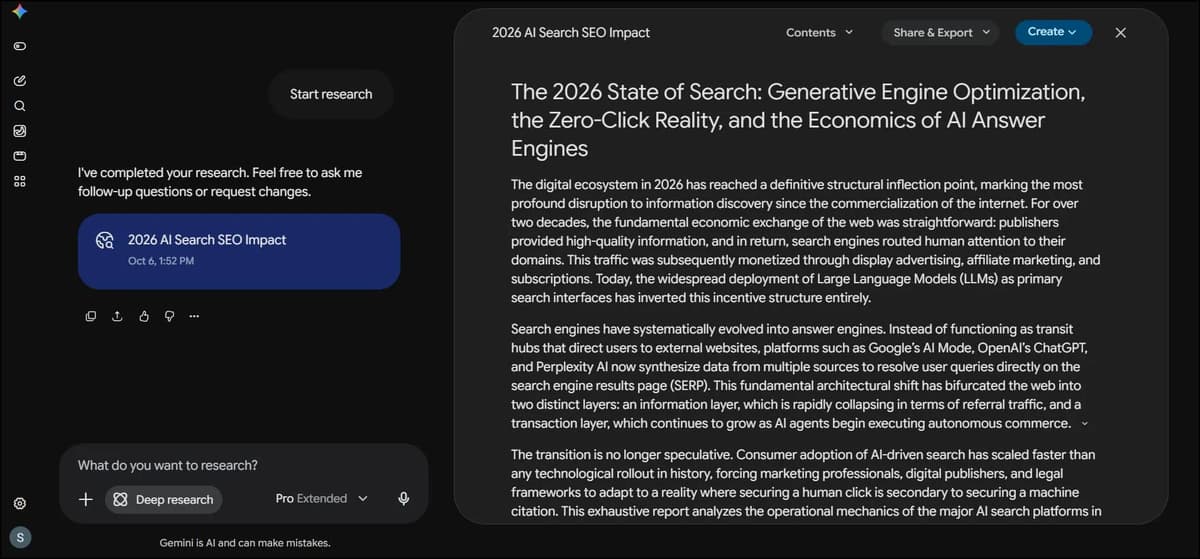This screenshot has width=1200, height=559.
Task: Toggle the sidebar expand icon
Action: click(x=20, y=46)
